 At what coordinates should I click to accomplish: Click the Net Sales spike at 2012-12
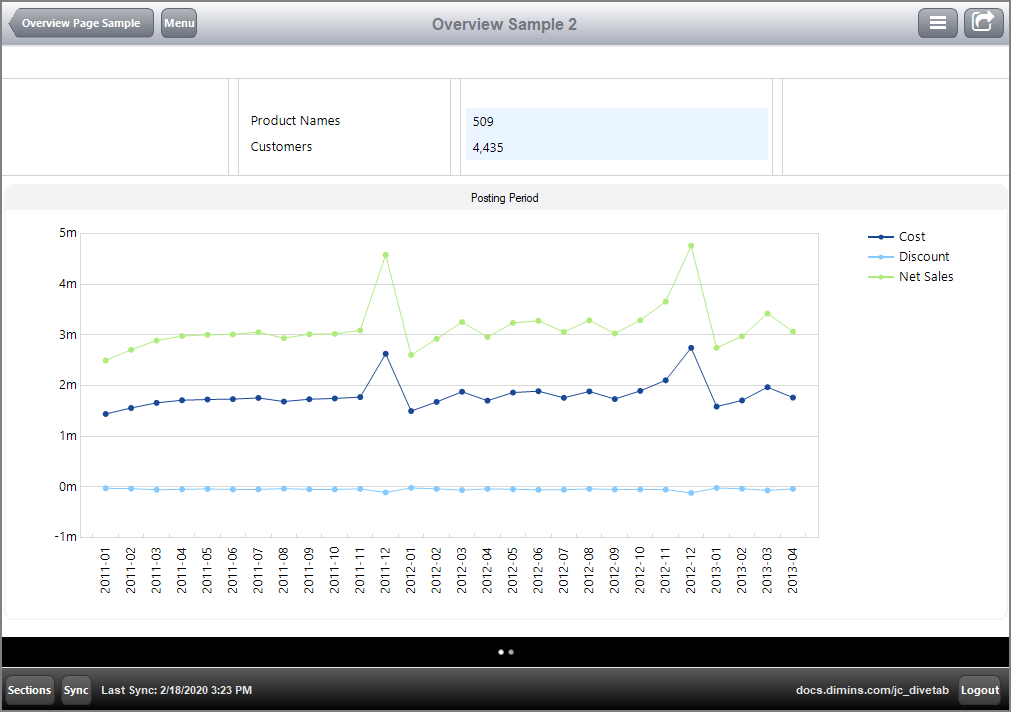[x=690, y=244]
